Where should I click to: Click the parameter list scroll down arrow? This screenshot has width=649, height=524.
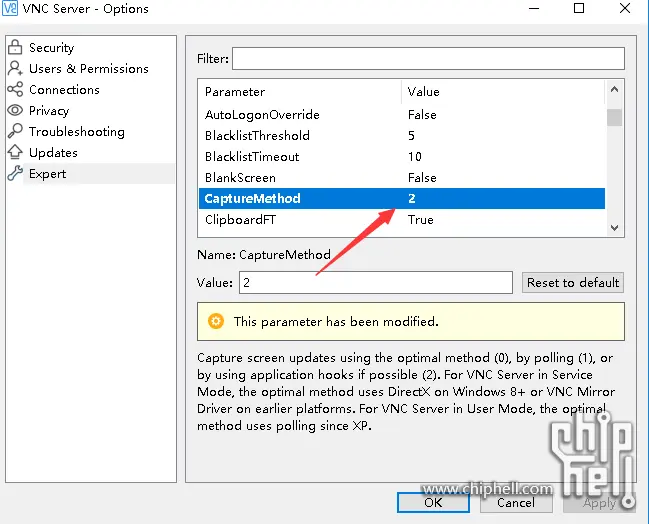[x=614, y=228]
